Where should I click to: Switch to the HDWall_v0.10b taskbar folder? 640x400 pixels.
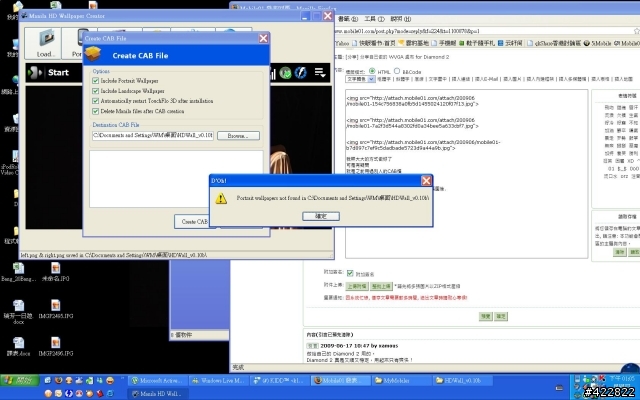[463, 380]
